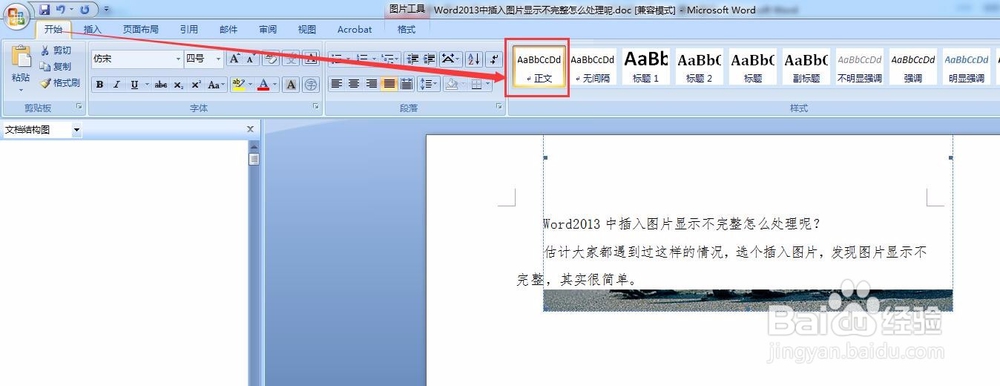The image size is (1000, 386).
Task: Sort text with A-Z icon
Action: coord(473,59)
